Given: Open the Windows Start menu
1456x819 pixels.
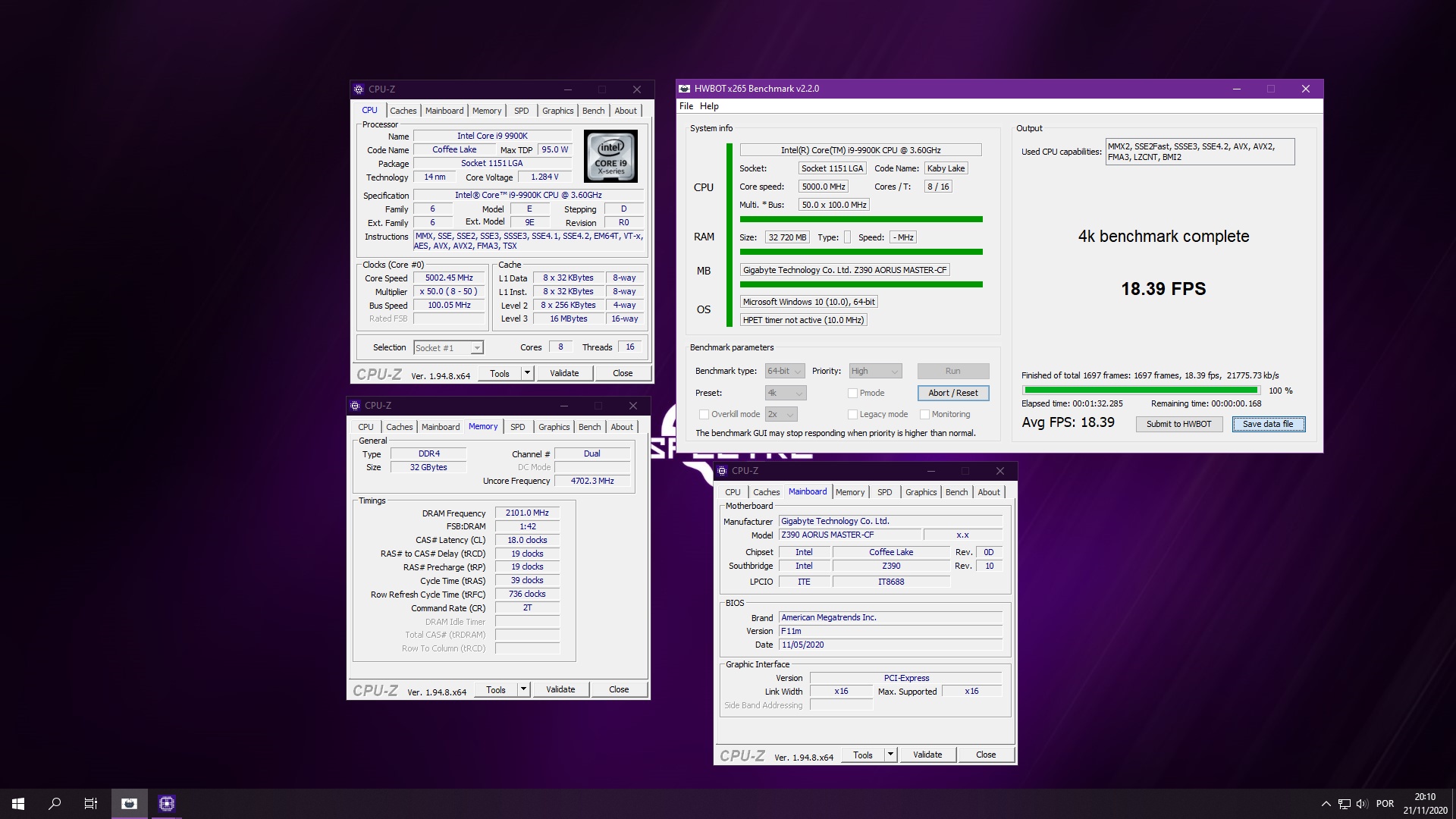Looking at the screenshot, I should pyautogui.click(x=18, y=804).
